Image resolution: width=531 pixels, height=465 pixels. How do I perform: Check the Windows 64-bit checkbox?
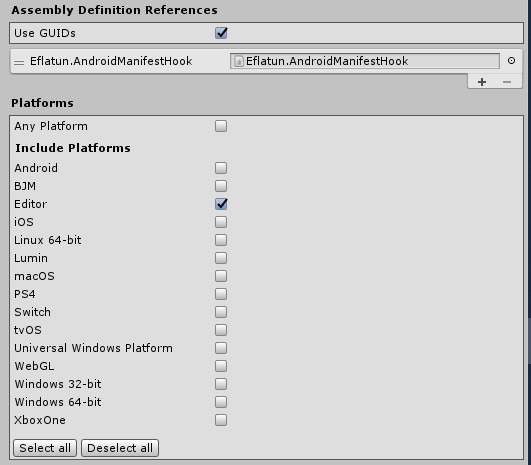coord(221,402)
